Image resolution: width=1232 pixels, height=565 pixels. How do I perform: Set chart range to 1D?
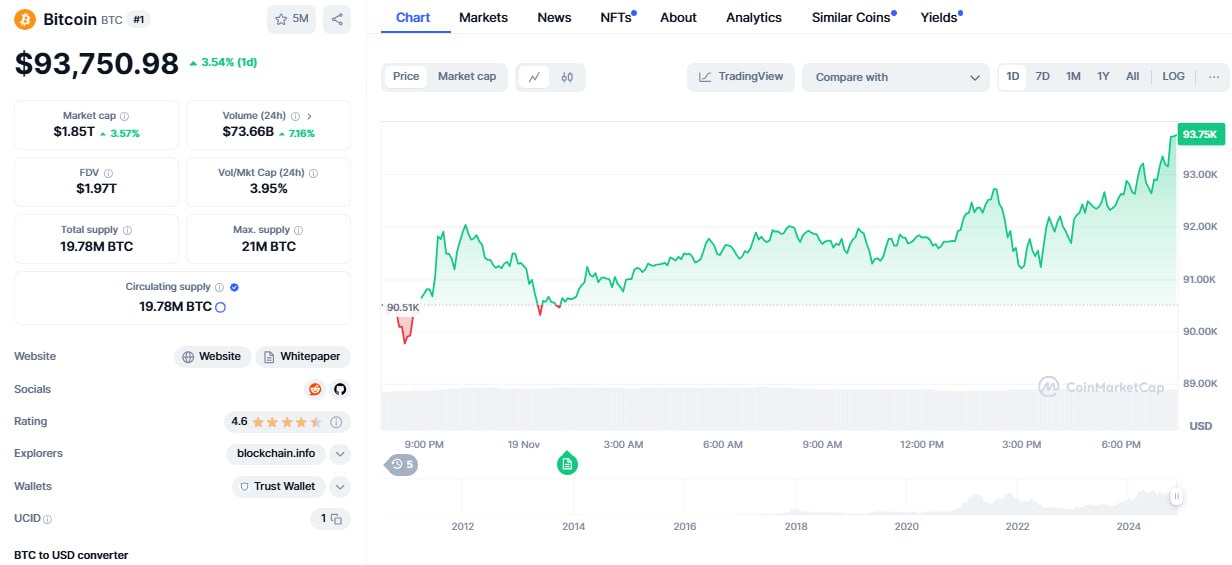pos(1013,77)
